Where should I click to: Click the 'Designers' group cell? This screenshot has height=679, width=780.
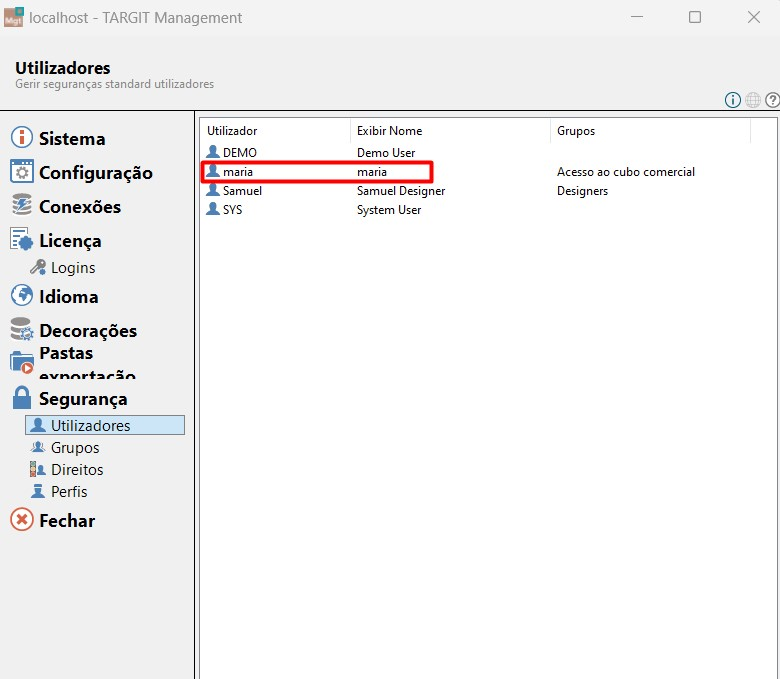click(x=583, y=191)
